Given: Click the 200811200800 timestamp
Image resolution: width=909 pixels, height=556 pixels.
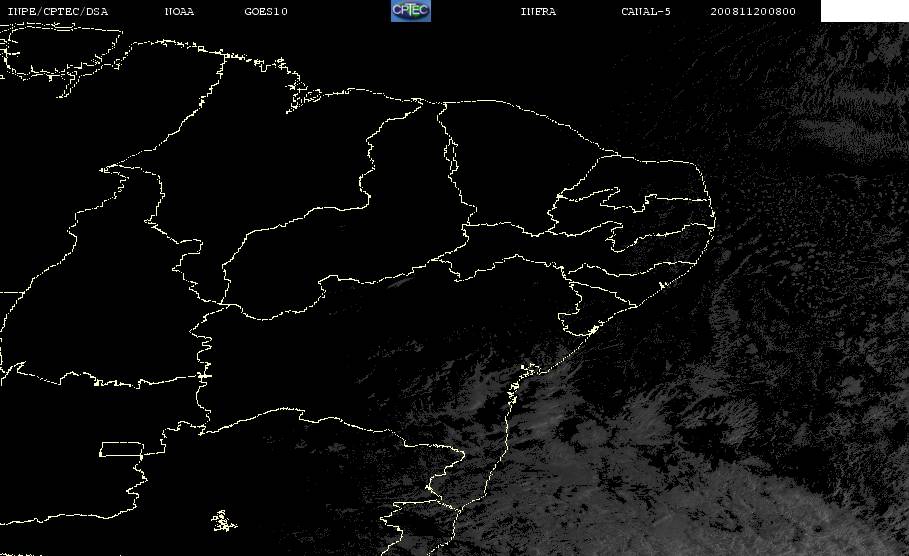Looking at the screenshot, I should pos(753,12).
